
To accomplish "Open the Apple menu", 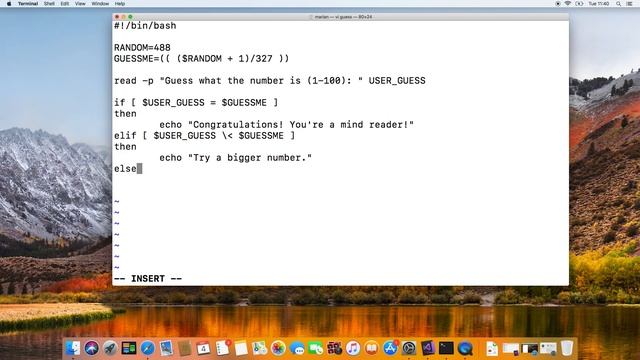I will tap(9, 4).
